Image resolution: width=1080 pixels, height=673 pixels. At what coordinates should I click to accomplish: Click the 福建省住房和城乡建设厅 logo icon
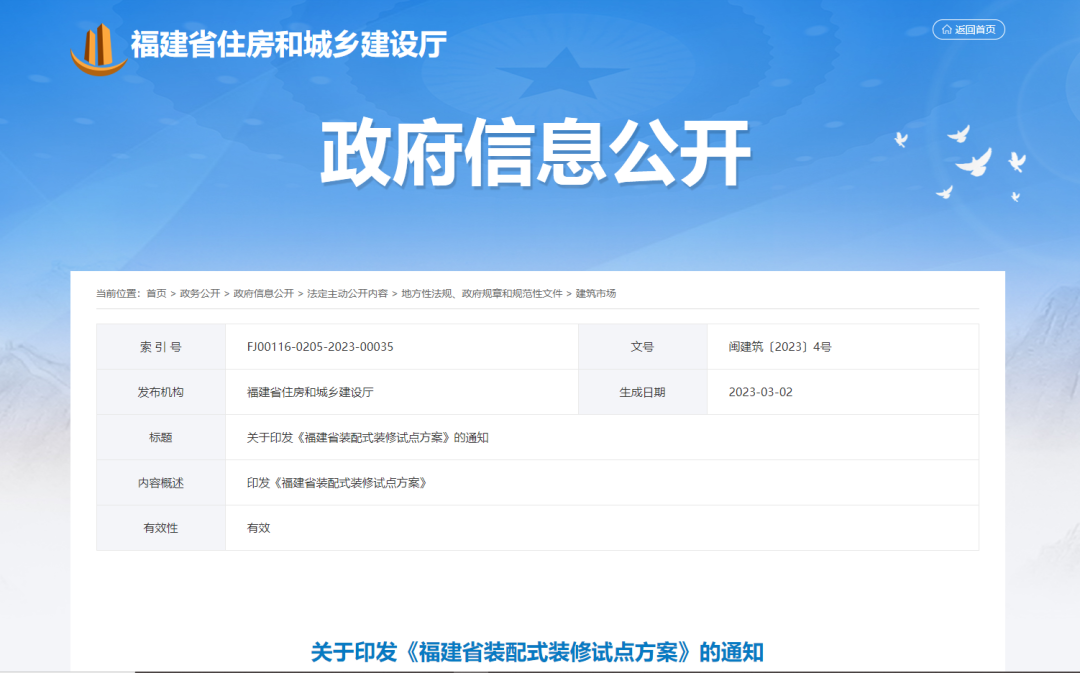click(97, 41)
